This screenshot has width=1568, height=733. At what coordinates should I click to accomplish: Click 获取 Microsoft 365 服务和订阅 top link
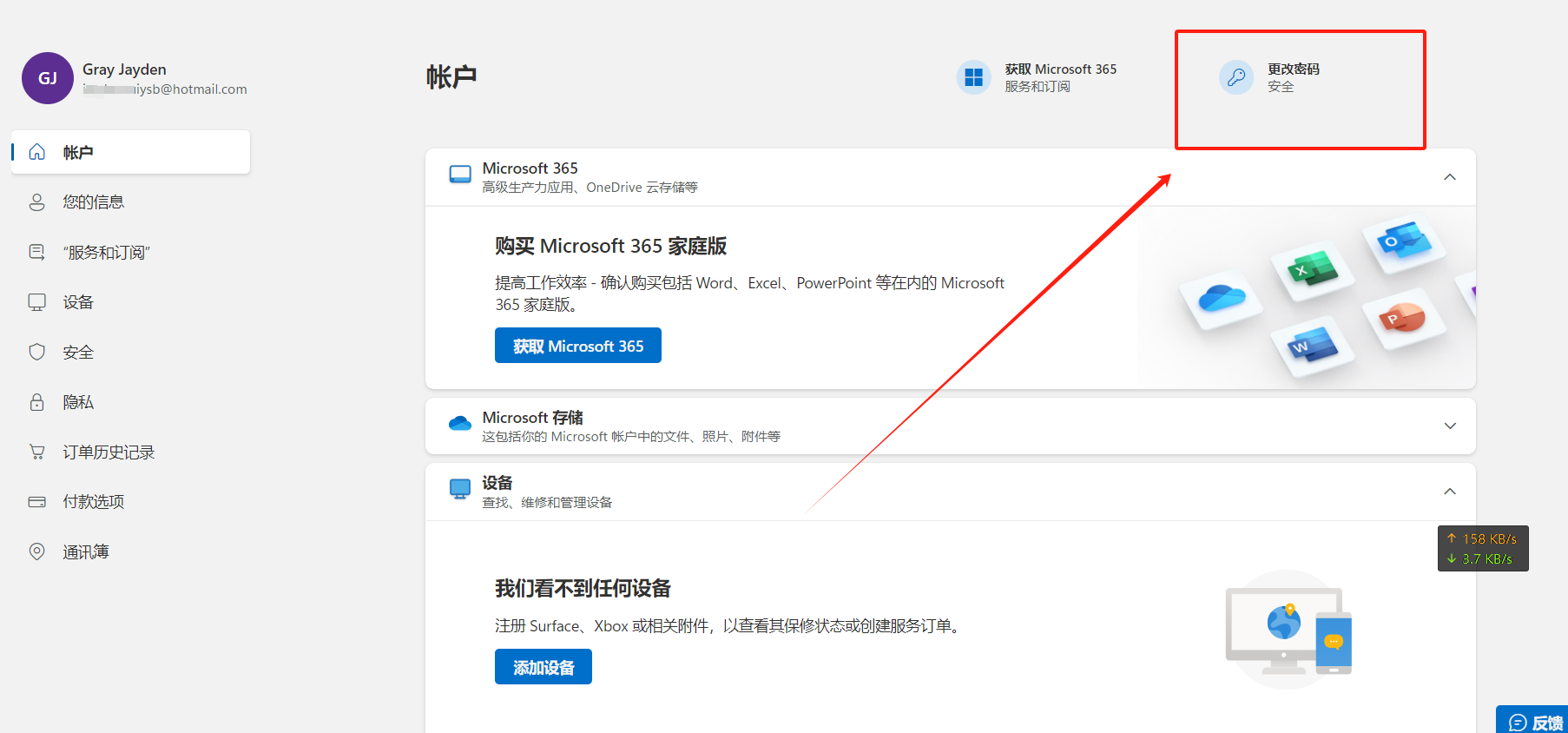(x=1038, y=77)
